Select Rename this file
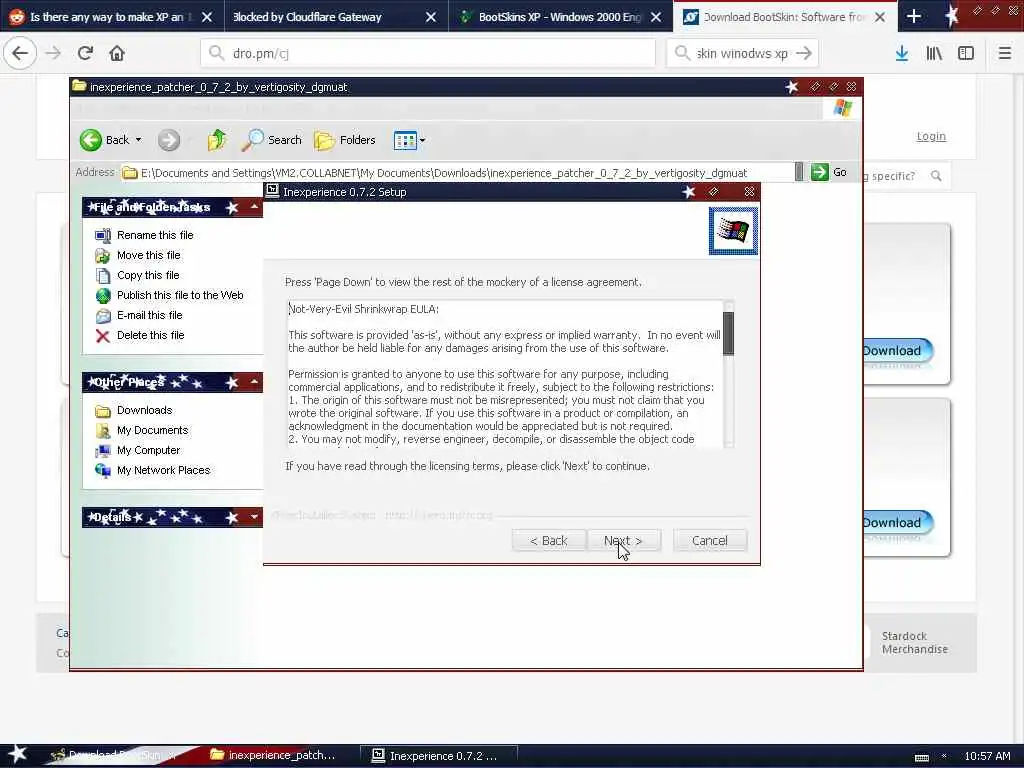Image resolution: width=1024 pixels, height=768 pixels. tap(155, 235)
